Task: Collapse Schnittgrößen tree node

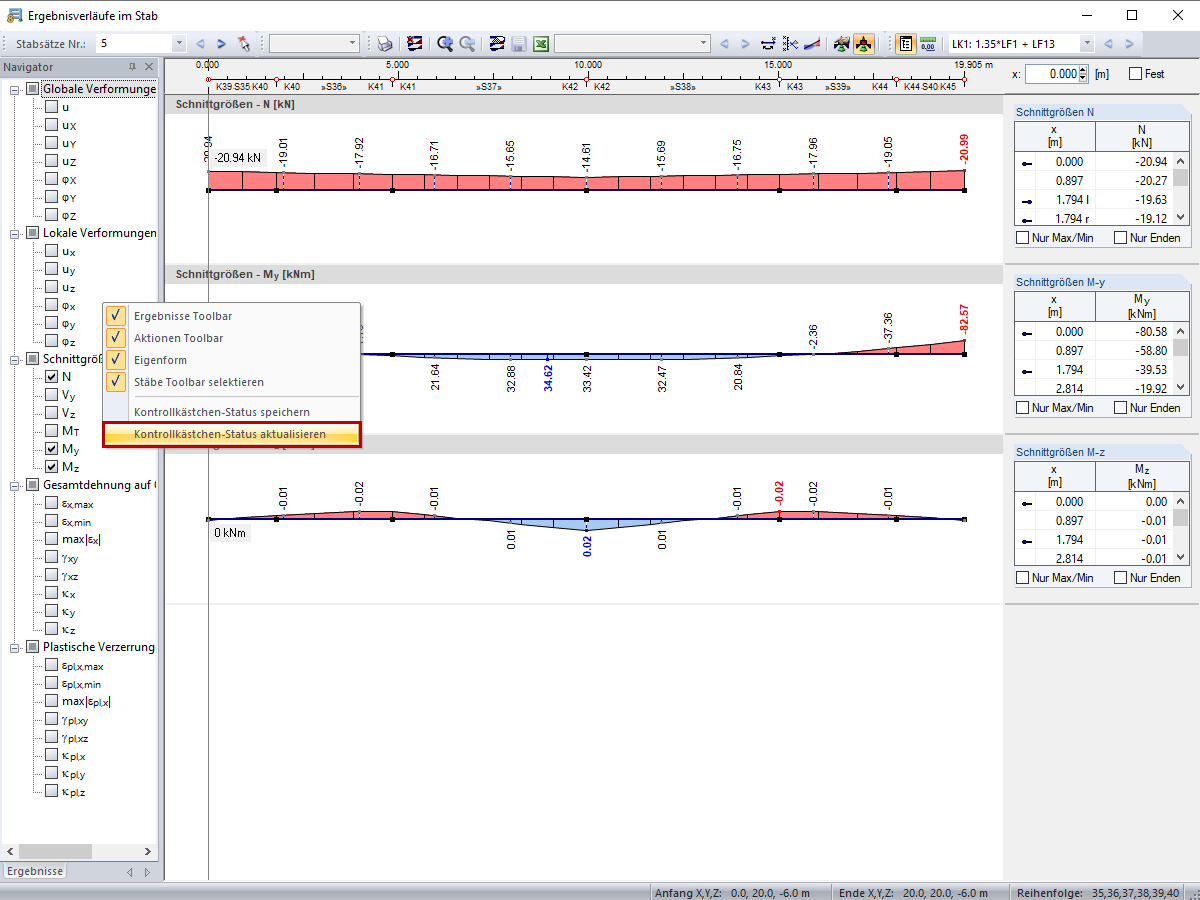Action: point(16,359)
